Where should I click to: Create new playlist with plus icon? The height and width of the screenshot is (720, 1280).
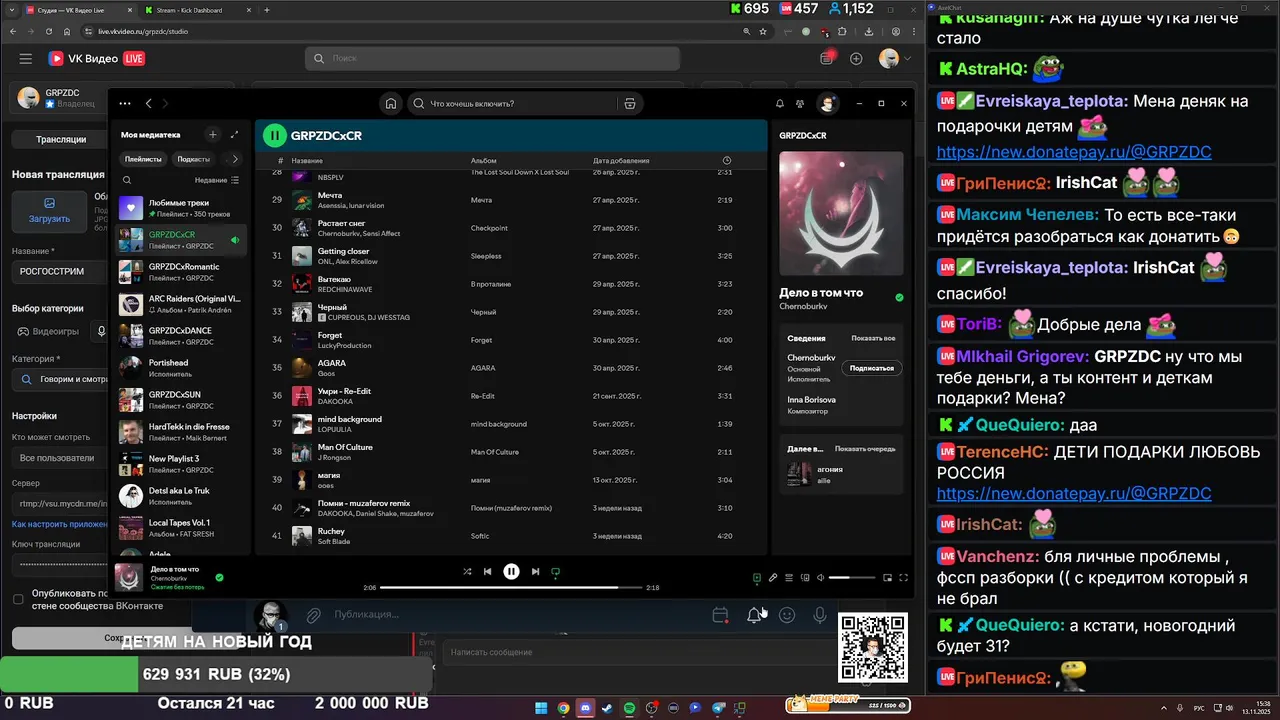(x=212, y=134)
